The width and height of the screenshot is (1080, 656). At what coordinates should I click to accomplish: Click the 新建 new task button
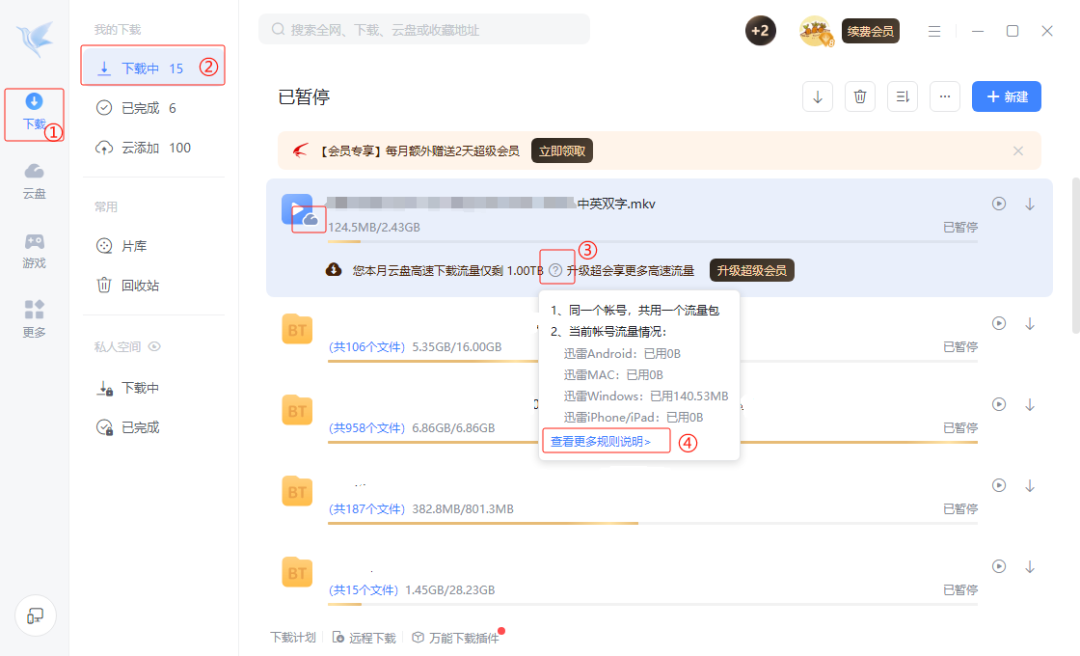coord(1006,96)
